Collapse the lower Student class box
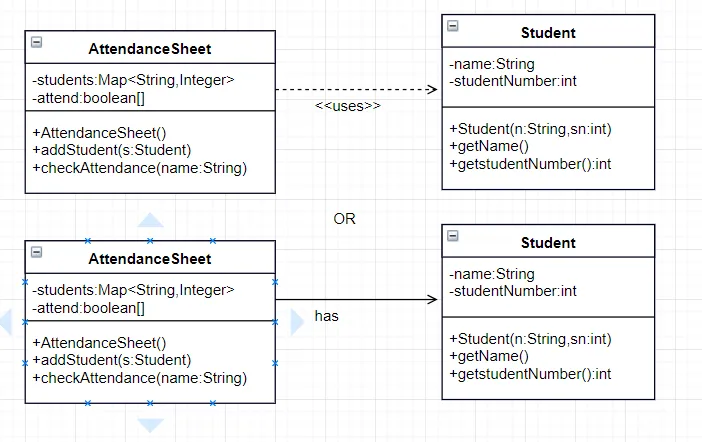Image resolution: width=702 pixels, height=442 pixels. 453,236
